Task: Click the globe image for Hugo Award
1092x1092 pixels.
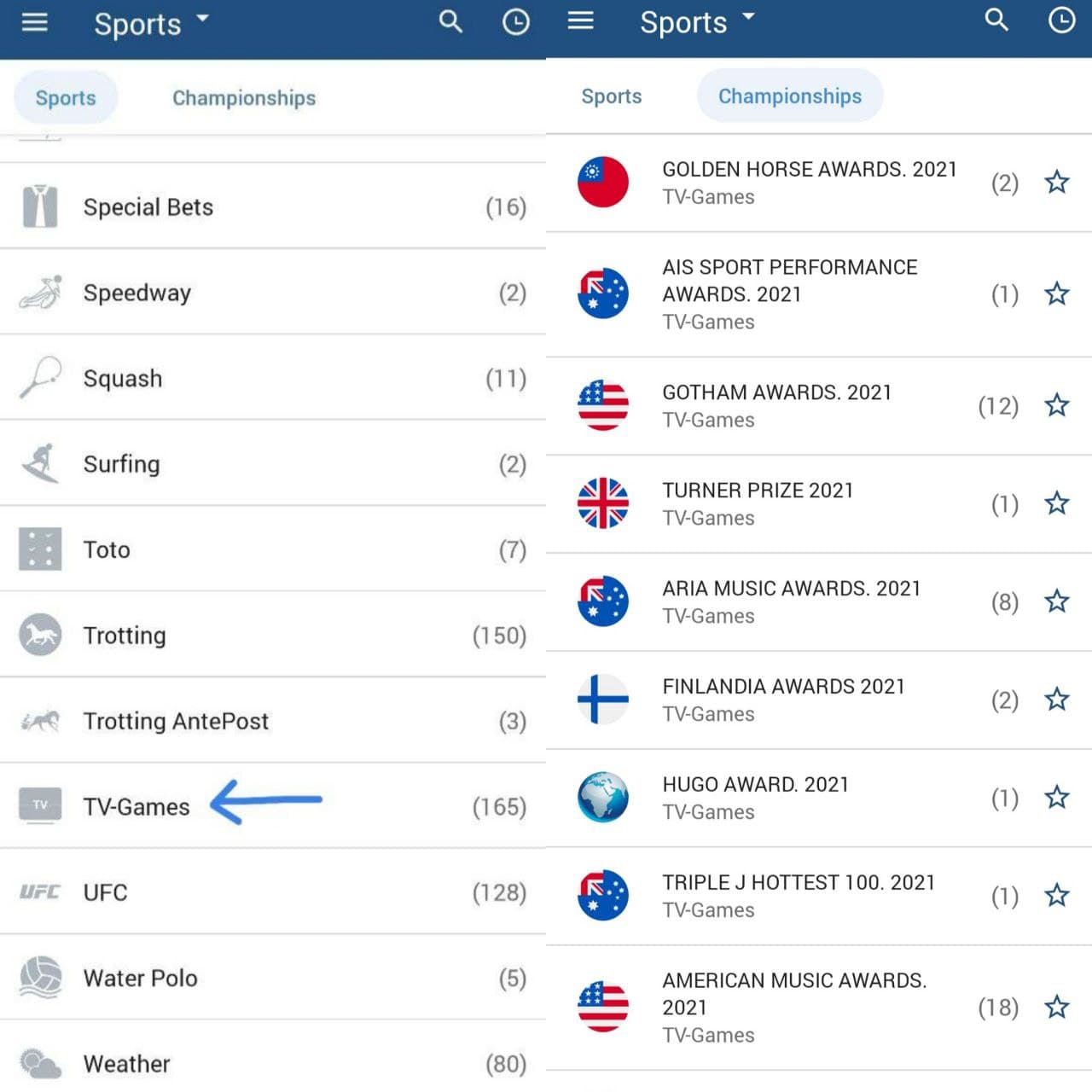Action: tap(603, 798)
